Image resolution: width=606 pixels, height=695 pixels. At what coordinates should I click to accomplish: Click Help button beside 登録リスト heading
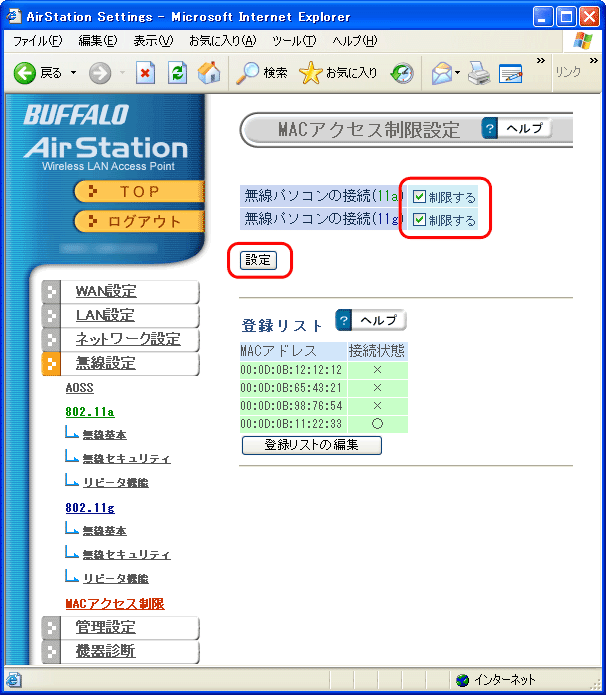pos(371,320)
